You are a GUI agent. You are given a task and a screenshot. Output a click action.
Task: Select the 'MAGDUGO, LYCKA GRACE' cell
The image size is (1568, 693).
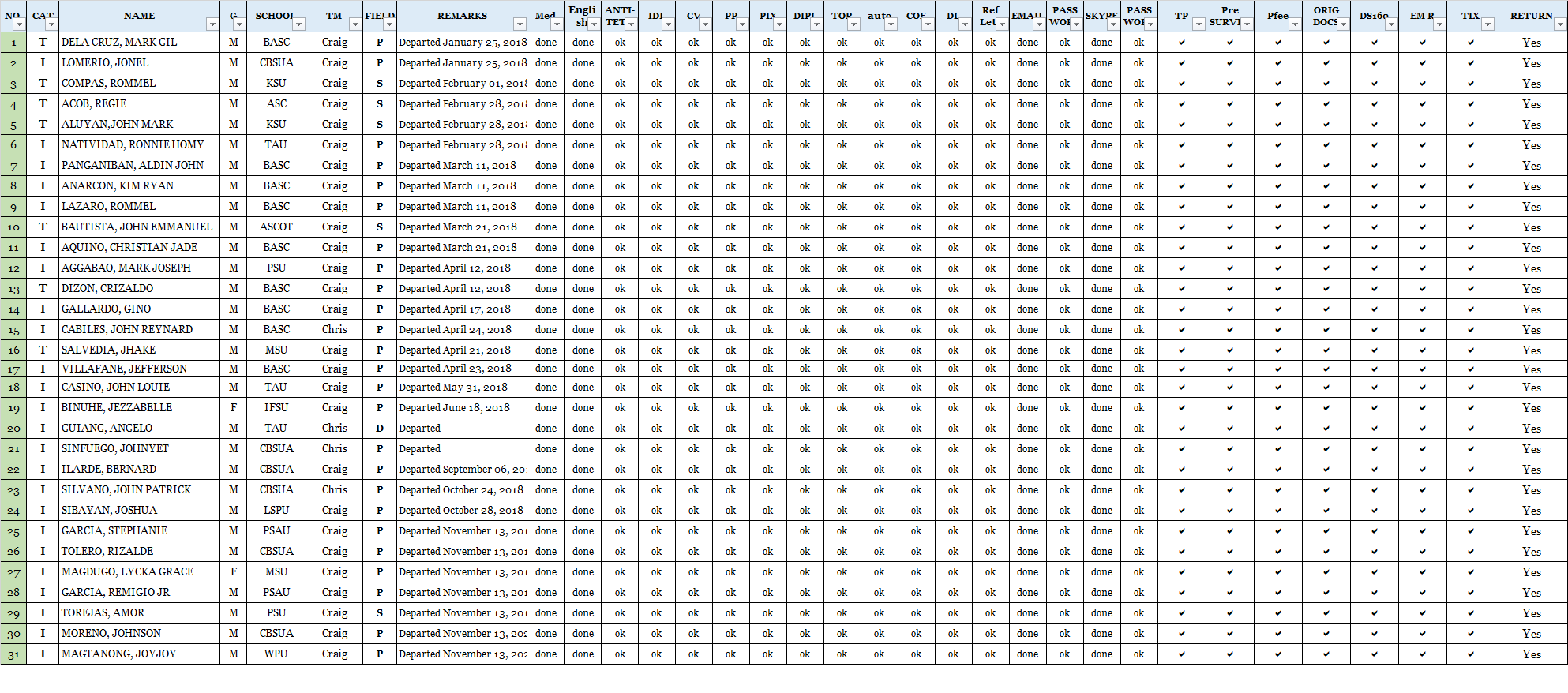pyautogui.click(x=139, y=572)
